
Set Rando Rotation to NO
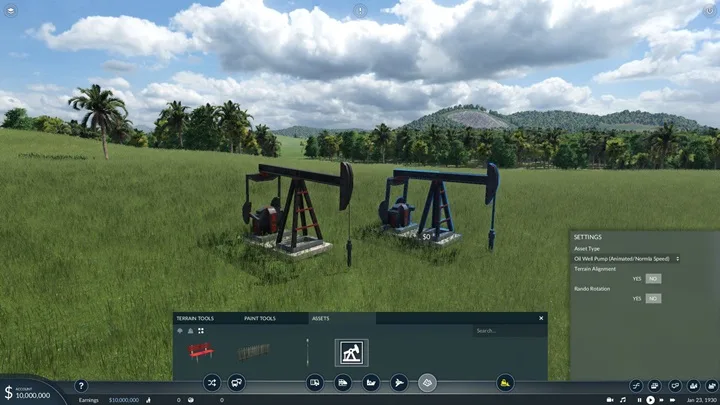pos(653,298)
